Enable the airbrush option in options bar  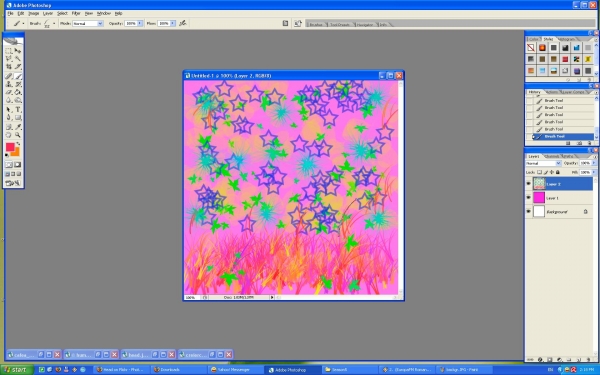183,23
